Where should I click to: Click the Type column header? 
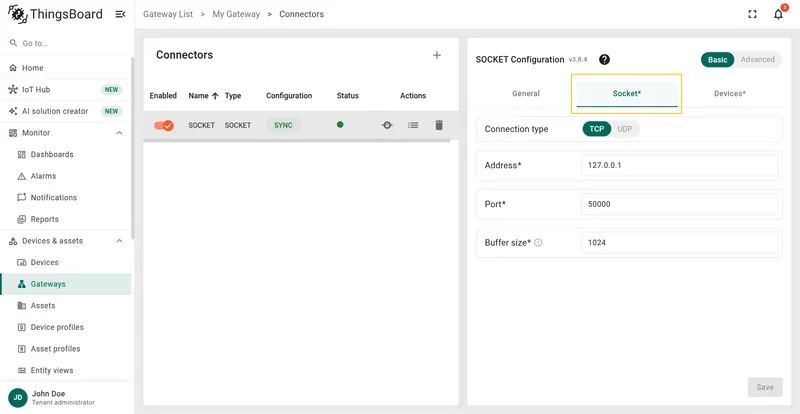[233, 95]
